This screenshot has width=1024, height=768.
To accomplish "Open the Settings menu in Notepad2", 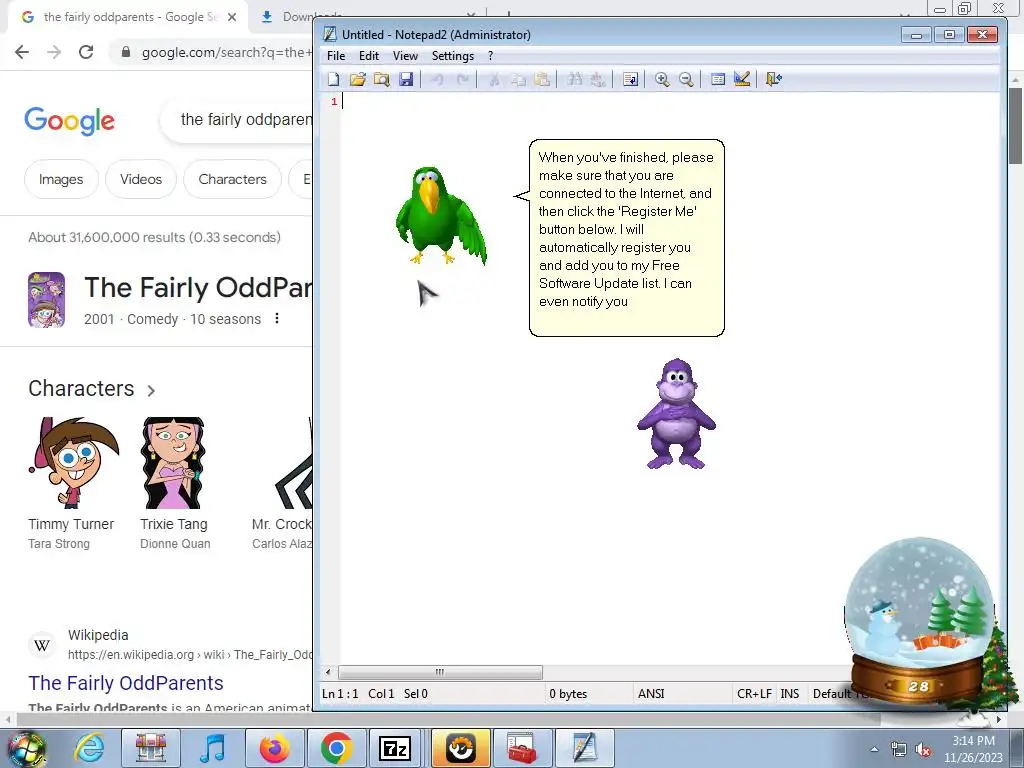I will coord(453,56).
